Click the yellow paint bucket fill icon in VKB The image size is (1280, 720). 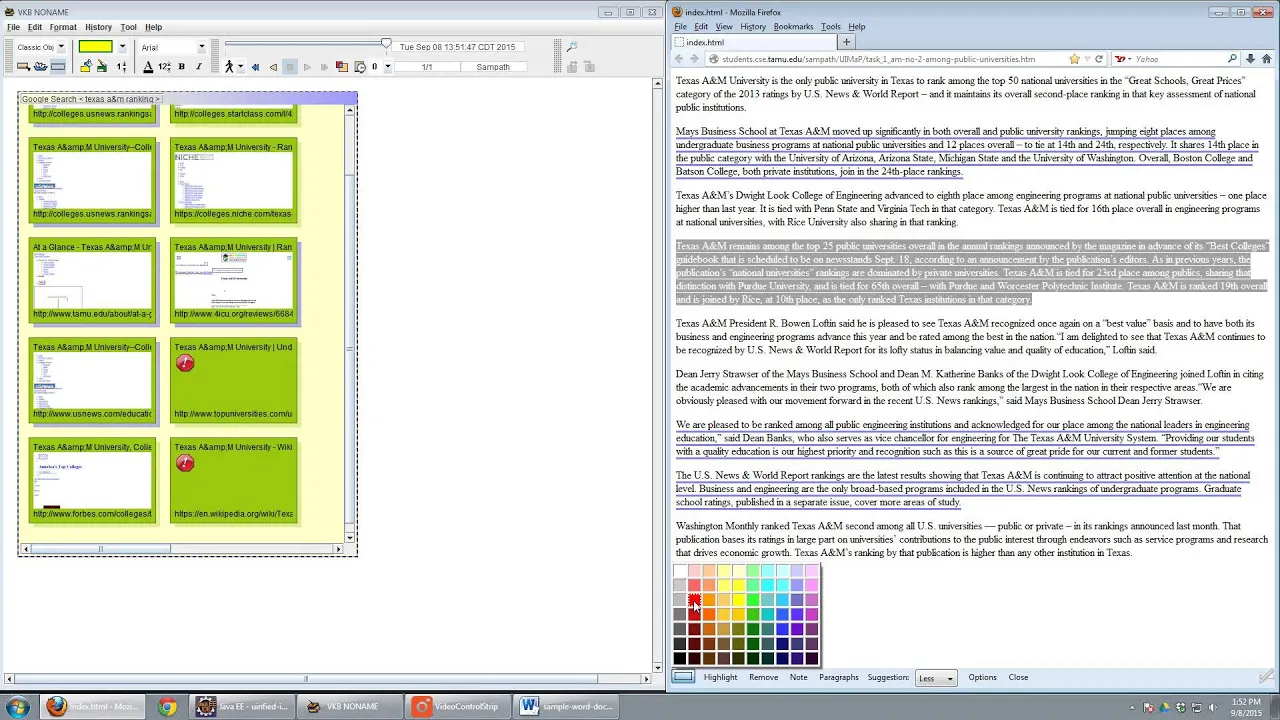86,66
